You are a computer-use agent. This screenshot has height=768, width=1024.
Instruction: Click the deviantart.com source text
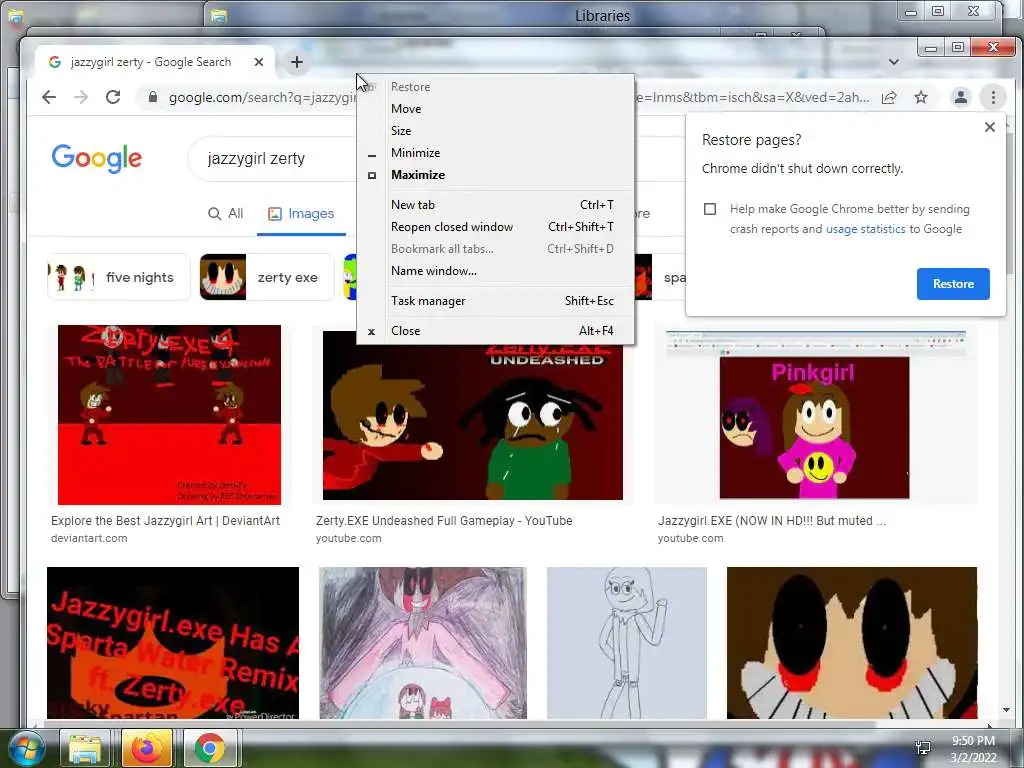click(89, 539)
